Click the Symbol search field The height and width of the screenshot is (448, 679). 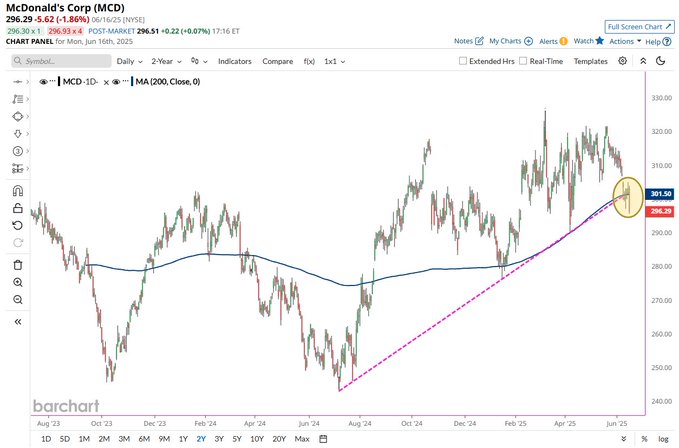coord(61,61)
